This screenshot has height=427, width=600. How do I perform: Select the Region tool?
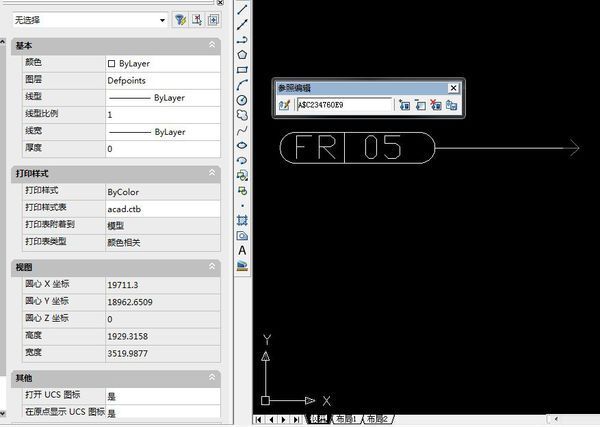click(242, 235)
